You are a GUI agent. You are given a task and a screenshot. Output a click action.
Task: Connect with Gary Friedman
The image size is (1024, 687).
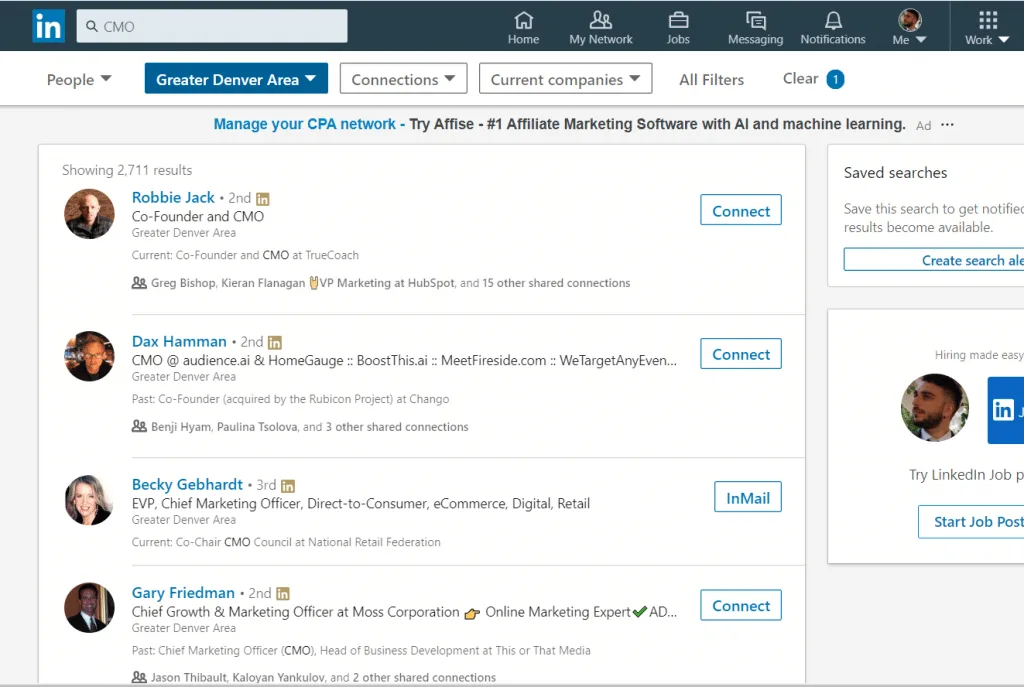point(741,605)
